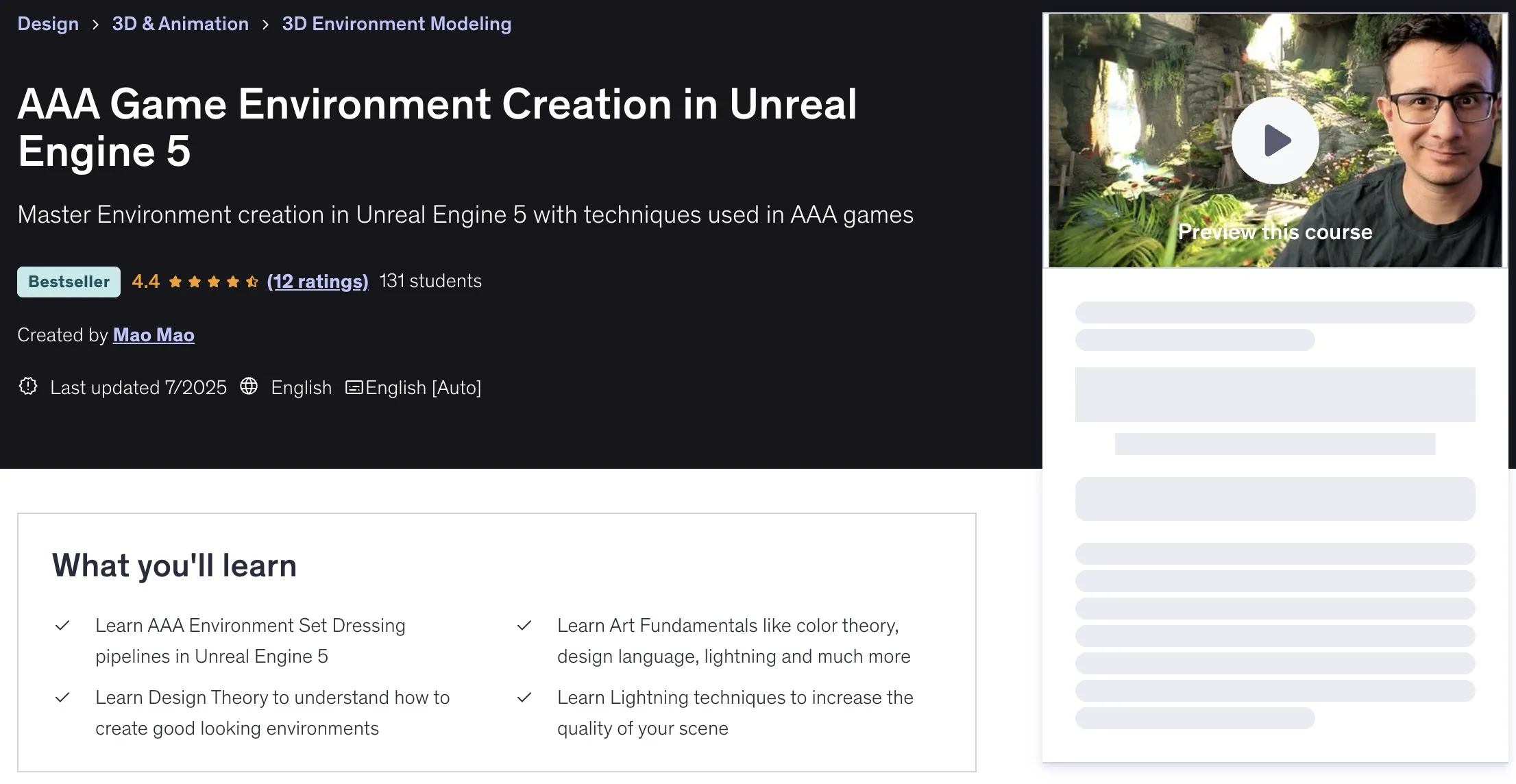Open the 12 ratings link
The image size is (1516, 784).
coord(317,282)
